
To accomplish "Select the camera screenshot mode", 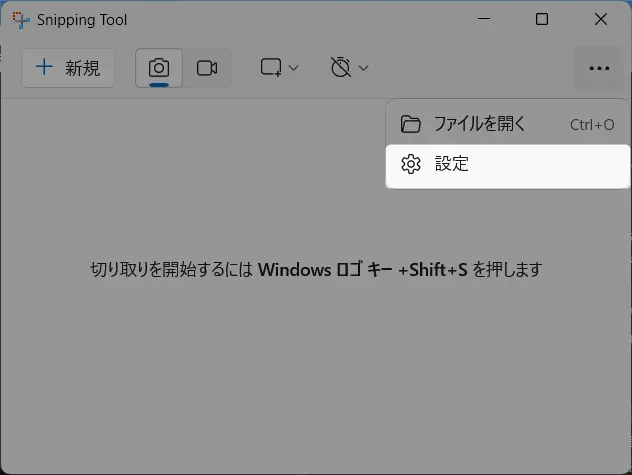I will coord(159,68).
